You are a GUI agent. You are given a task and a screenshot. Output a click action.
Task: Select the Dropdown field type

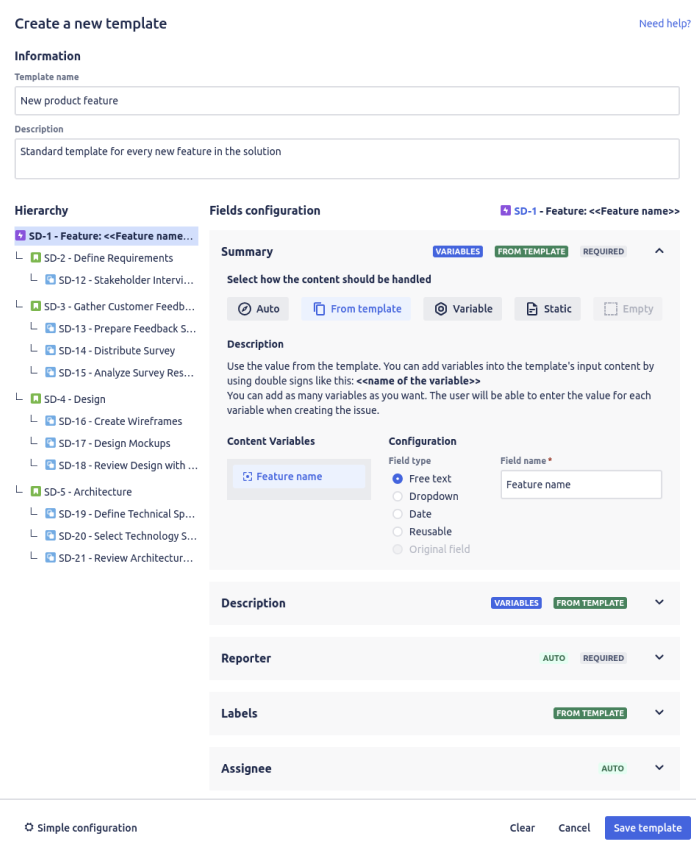(397, 497)
